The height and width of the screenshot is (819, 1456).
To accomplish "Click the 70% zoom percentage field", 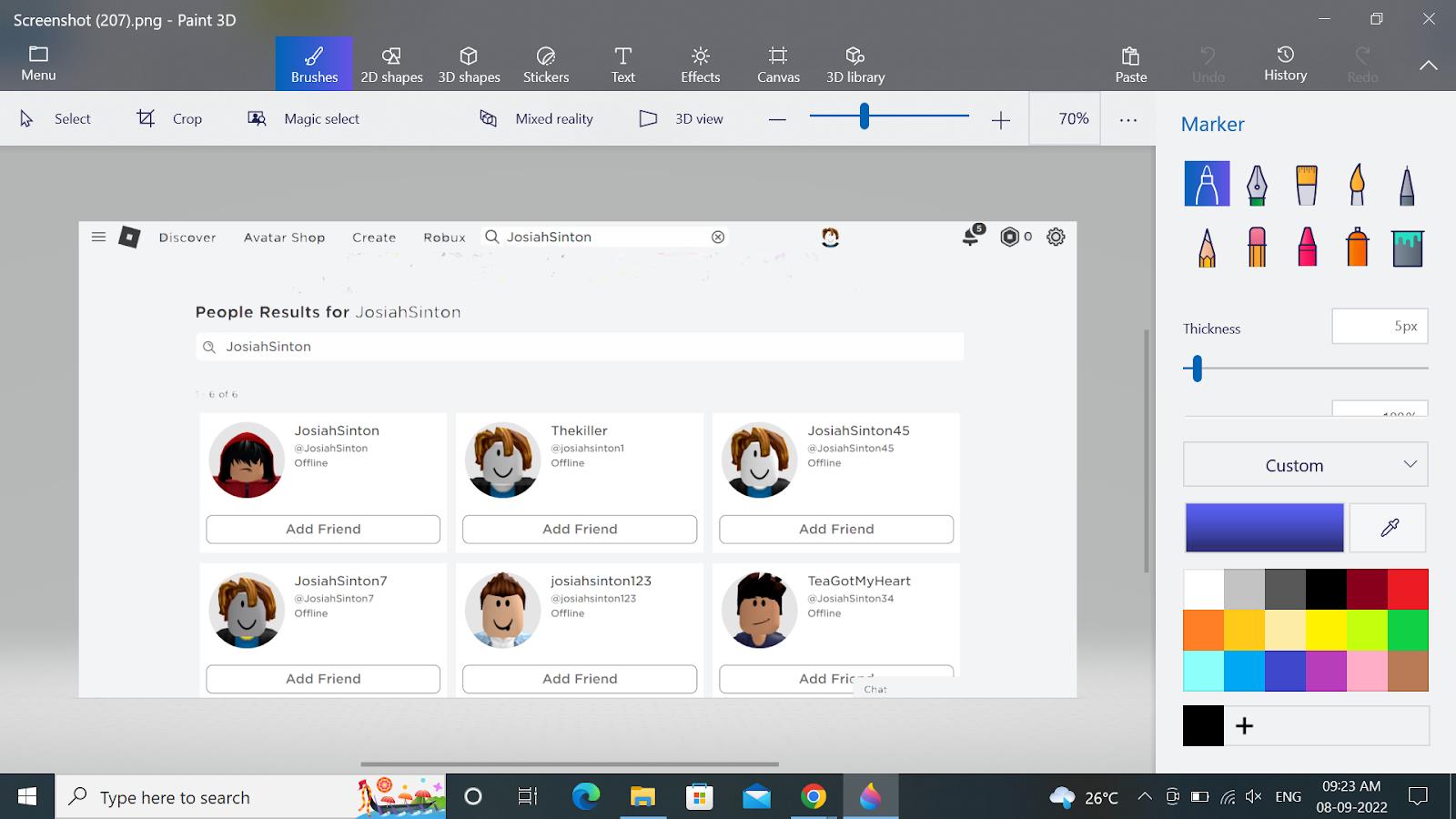I will coord(1065,118).
